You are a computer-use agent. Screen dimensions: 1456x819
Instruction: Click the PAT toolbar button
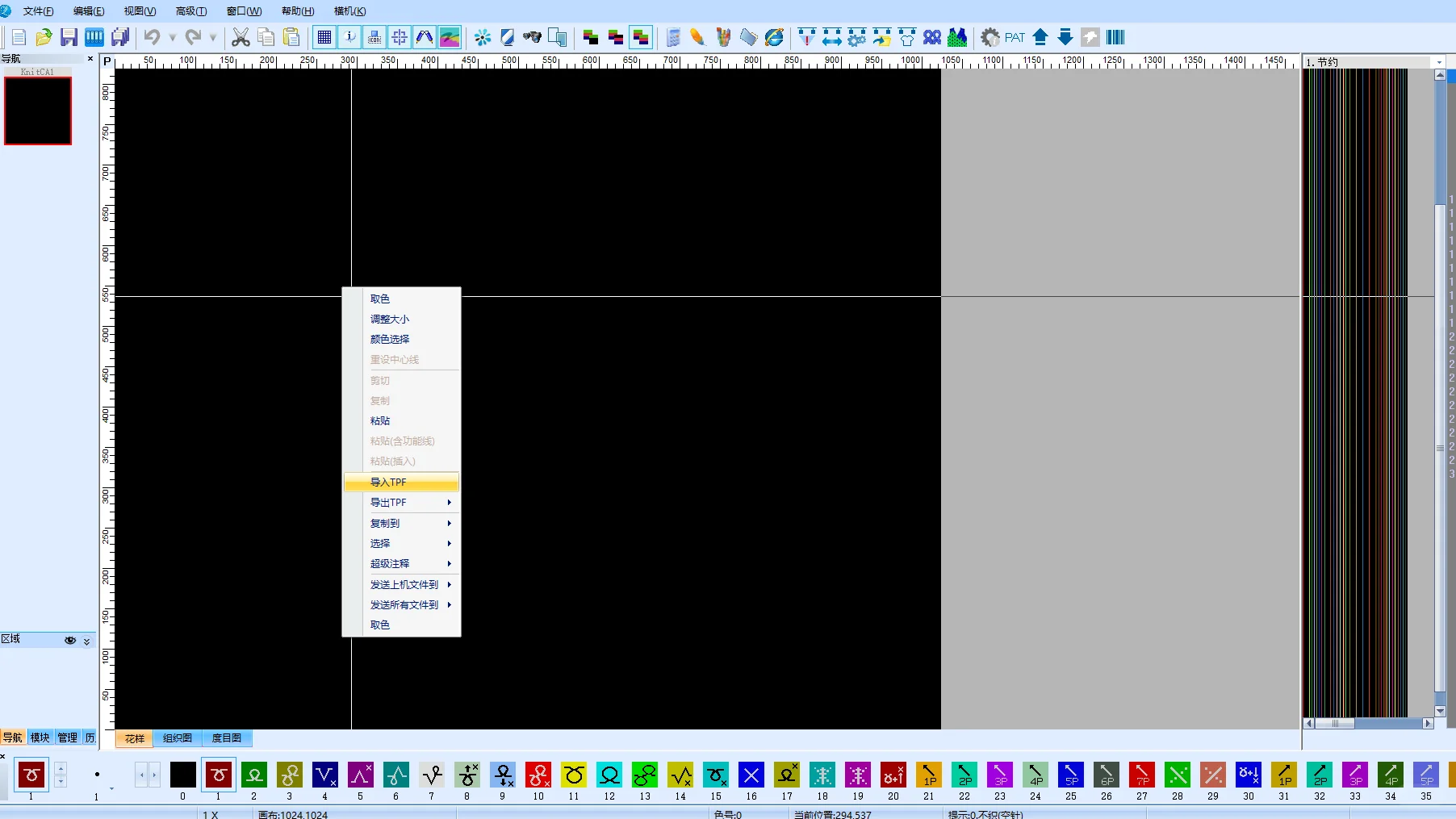pyautogui.click(x=1015, y=37)
